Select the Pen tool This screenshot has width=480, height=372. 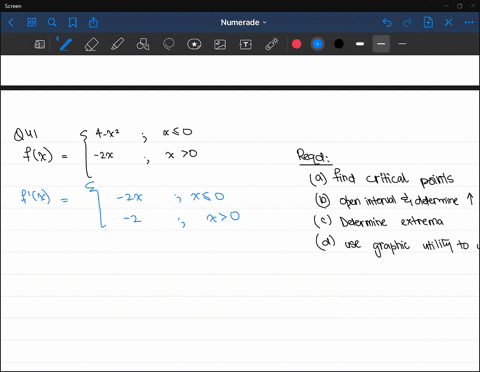point(65,44)
